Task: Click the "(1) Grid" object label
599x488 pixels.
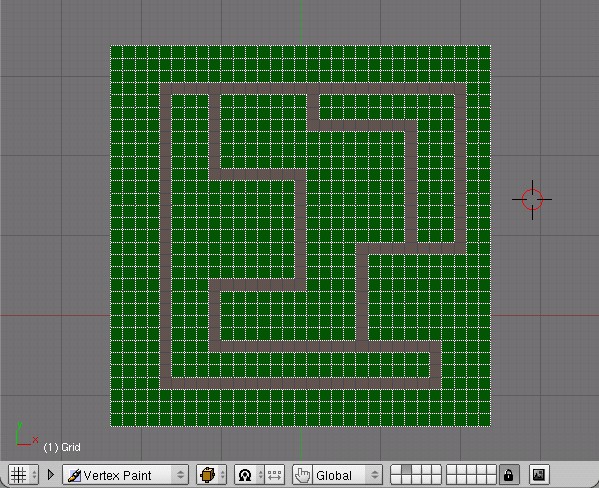Action: (x=62, y=447)
